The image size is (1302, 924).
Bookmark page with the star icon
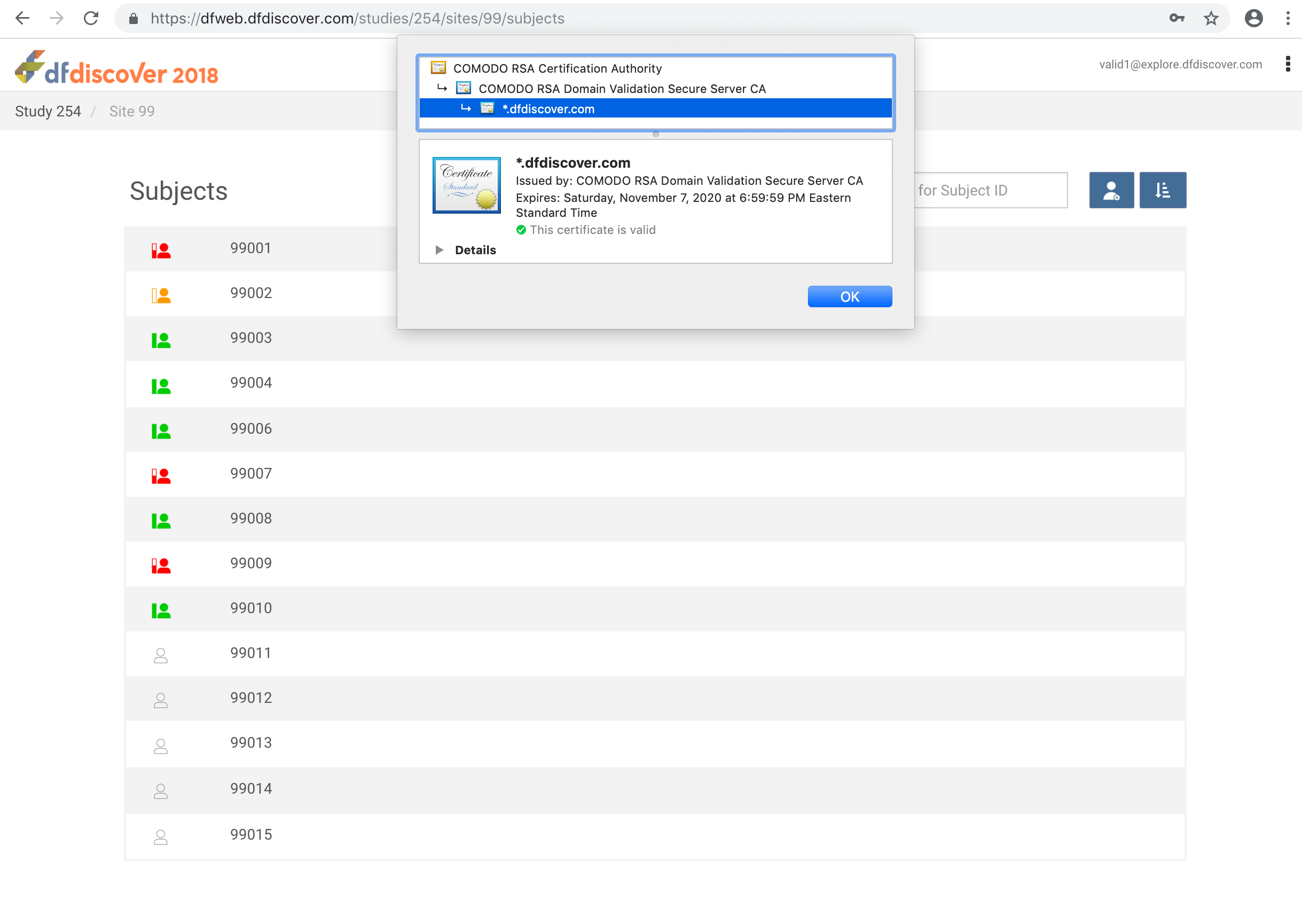[1211, 19]
